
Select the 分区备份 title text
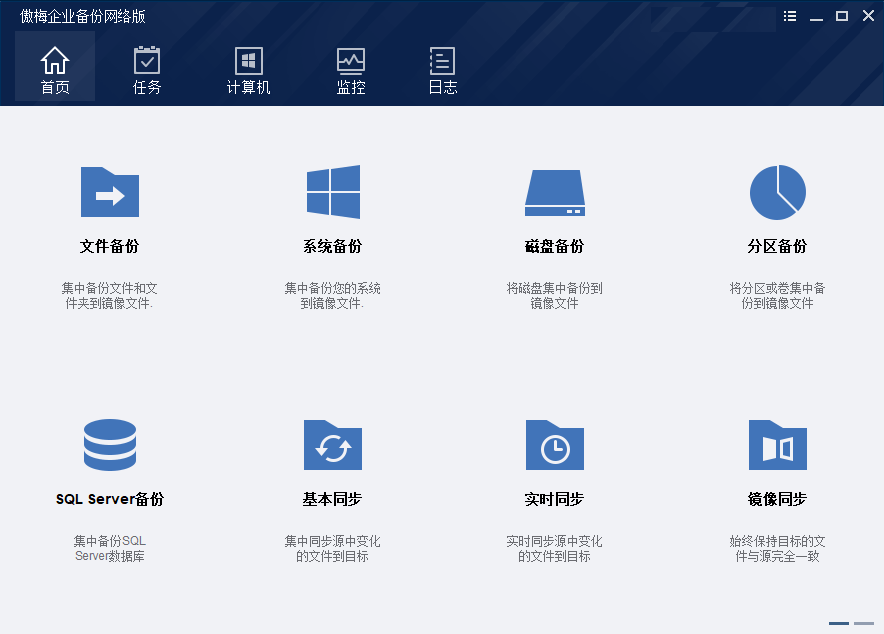(777, 246)
